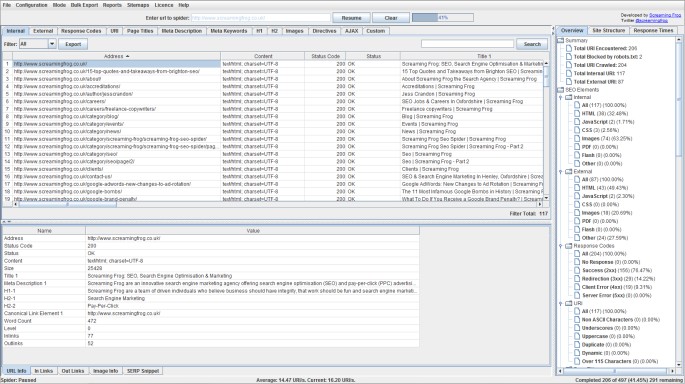Select the Summary folder icon
The image size is (685, 384).
(x=560, y=40)
